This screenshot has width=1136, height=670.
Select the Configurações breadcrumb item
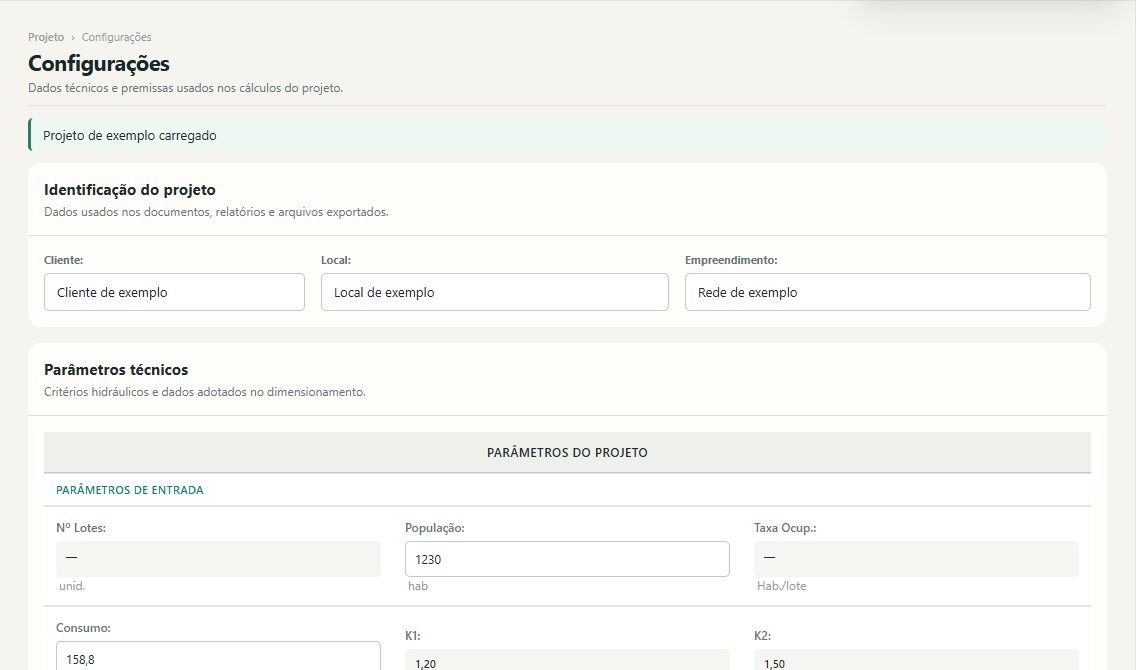pyautogui.click(x=116, y=37)
